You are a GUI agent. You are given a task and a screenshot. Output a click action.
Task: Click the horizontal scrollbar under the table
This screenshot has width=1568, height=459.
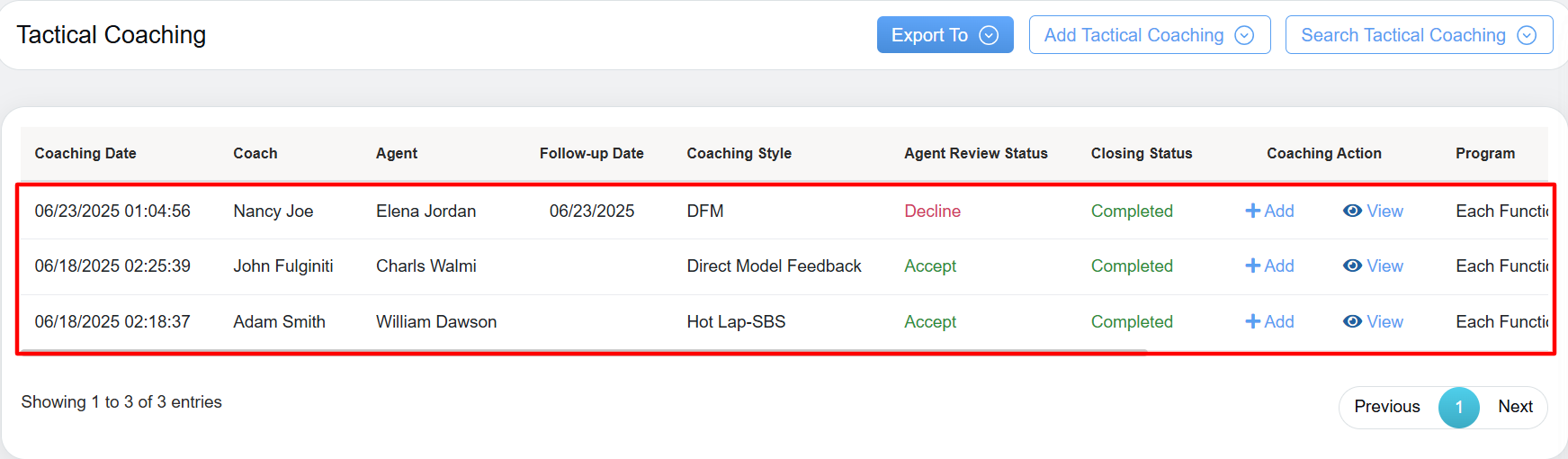tap(585, 350)
